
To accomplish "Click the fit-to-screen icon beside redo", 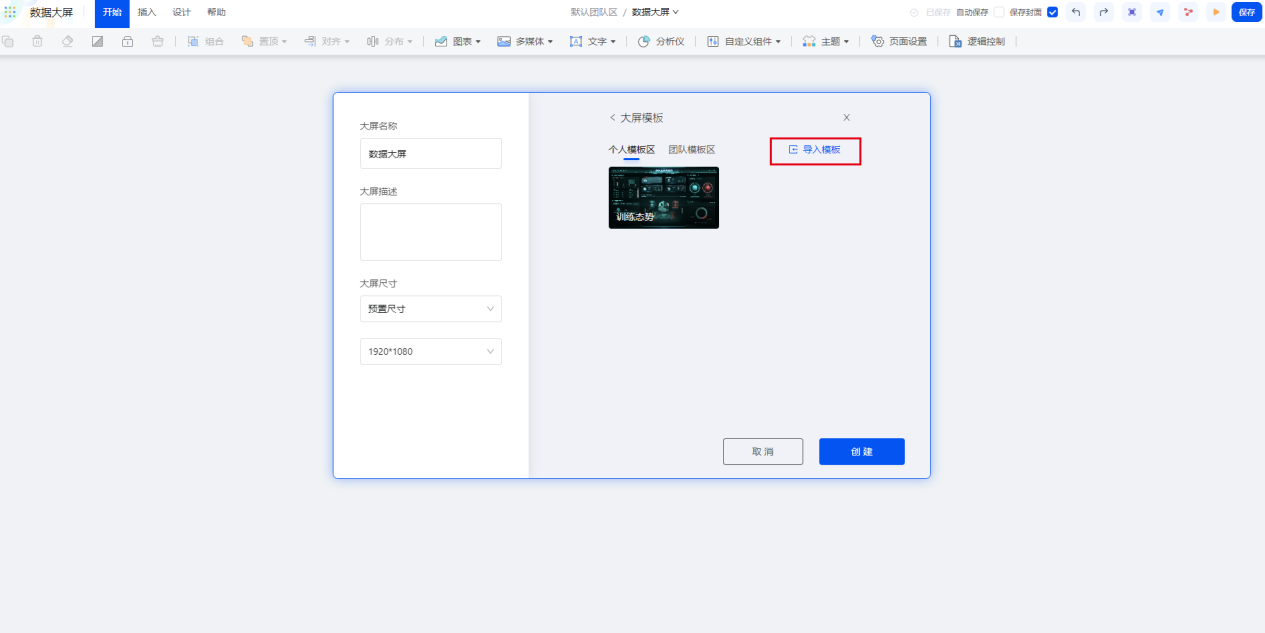I will click(1132, 12).
